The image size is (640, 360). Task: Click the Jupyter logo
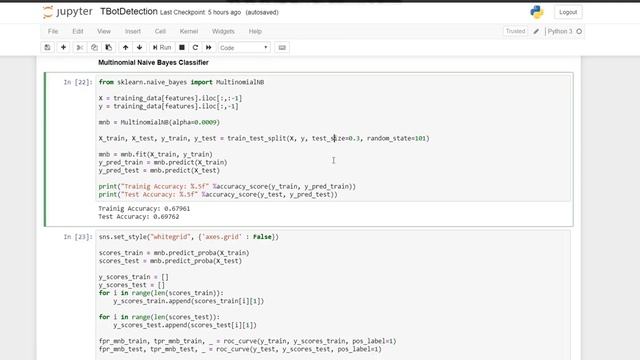[68, 12]
